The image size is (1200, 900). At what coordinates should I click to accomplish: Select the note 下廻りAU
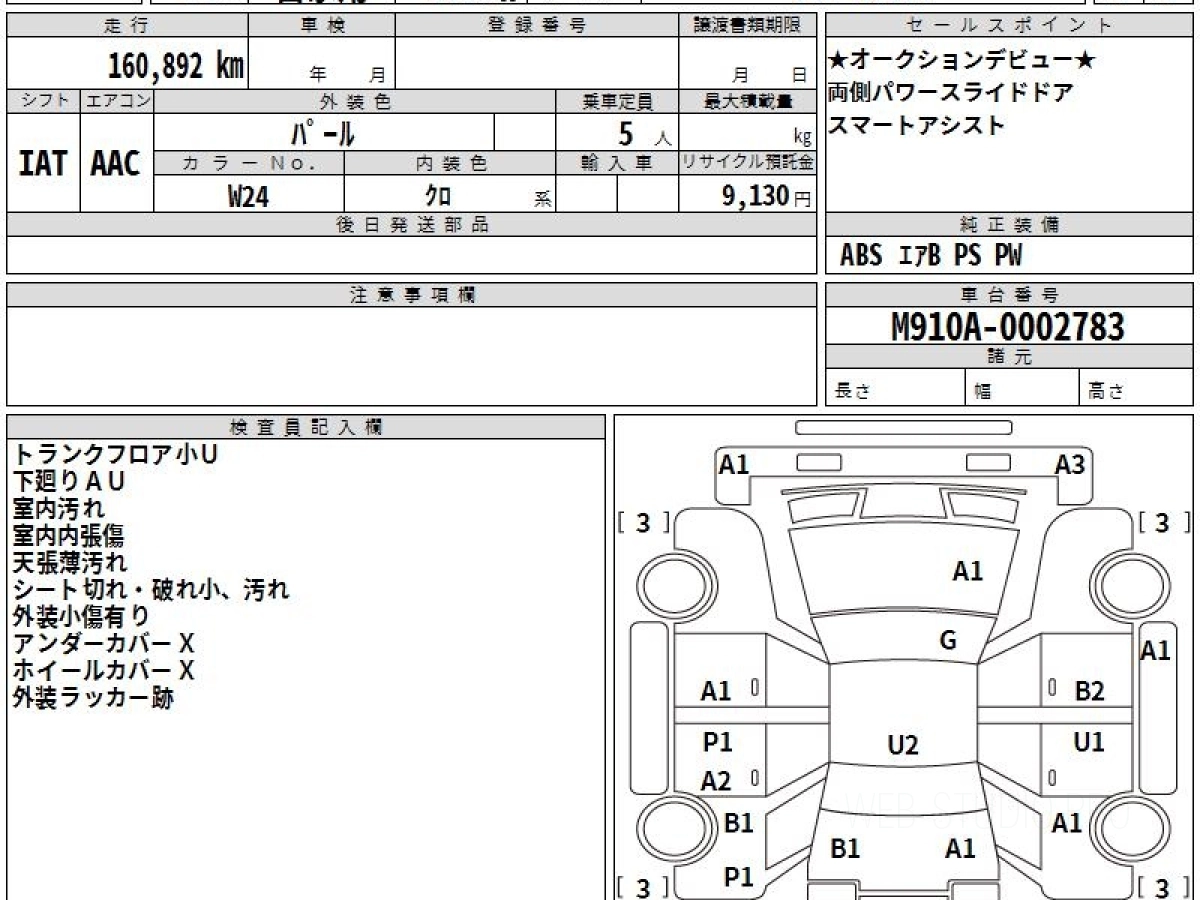(69, 482)
